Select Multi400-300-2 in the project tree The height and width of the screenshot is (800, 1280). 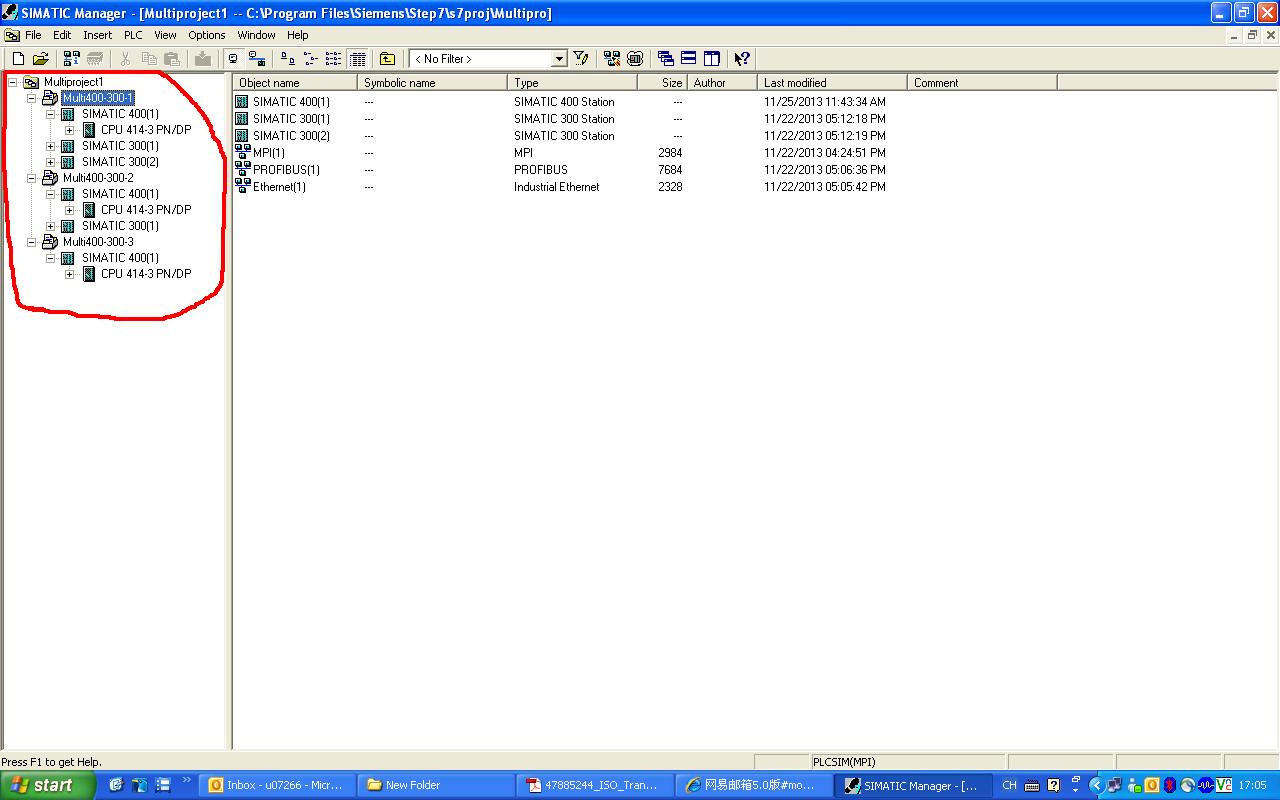[98, 178]
